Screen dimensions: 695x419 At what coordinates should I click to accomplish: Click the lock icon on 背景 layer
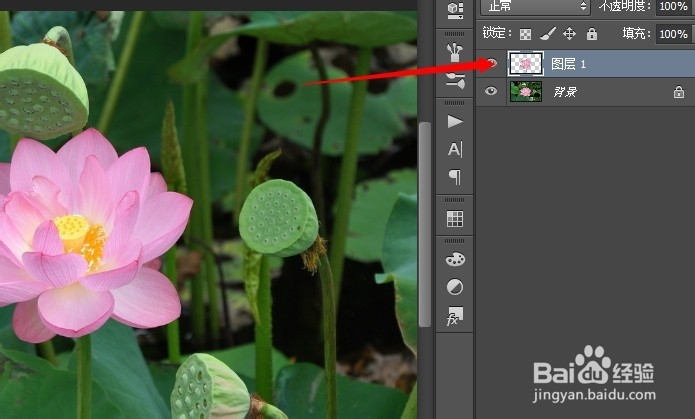click(x=679, y=92)
